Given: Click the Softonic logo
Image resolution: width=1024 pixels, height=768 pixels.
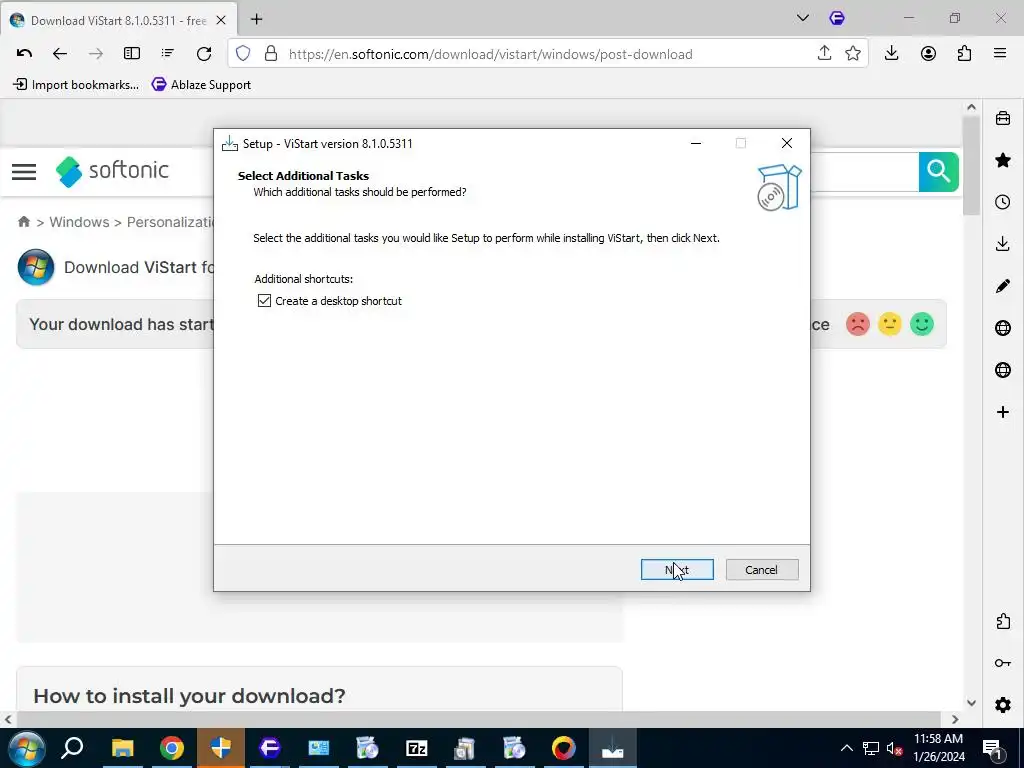Looking at the screenshot, I should click(x=112, y=171).
